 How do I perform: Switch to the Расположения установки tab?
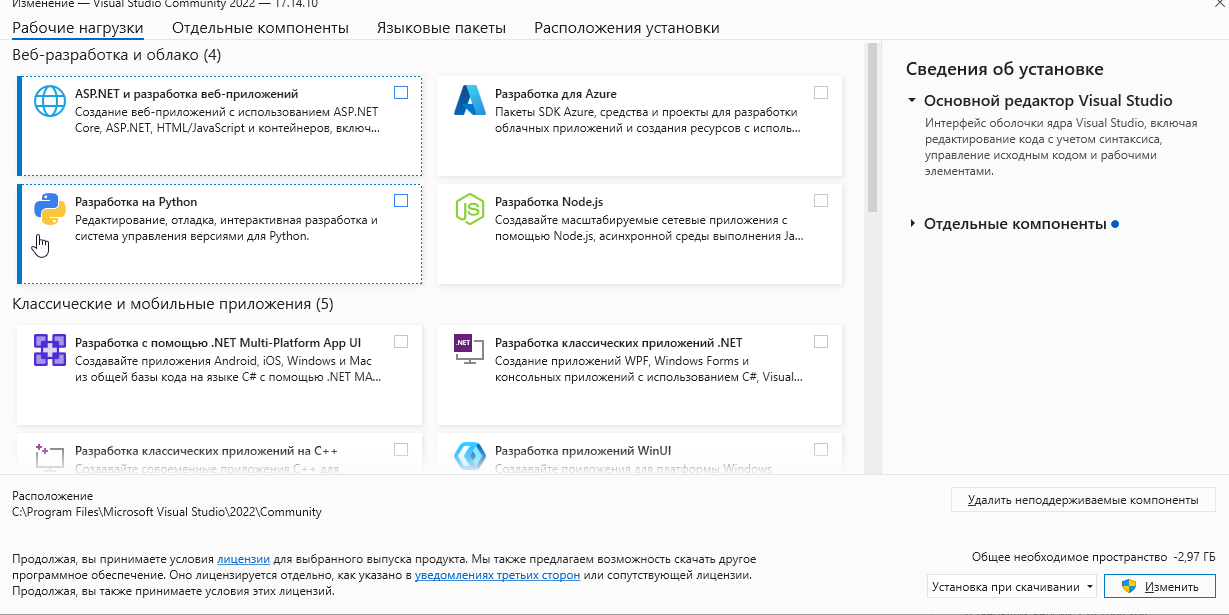tap(627, 28)
